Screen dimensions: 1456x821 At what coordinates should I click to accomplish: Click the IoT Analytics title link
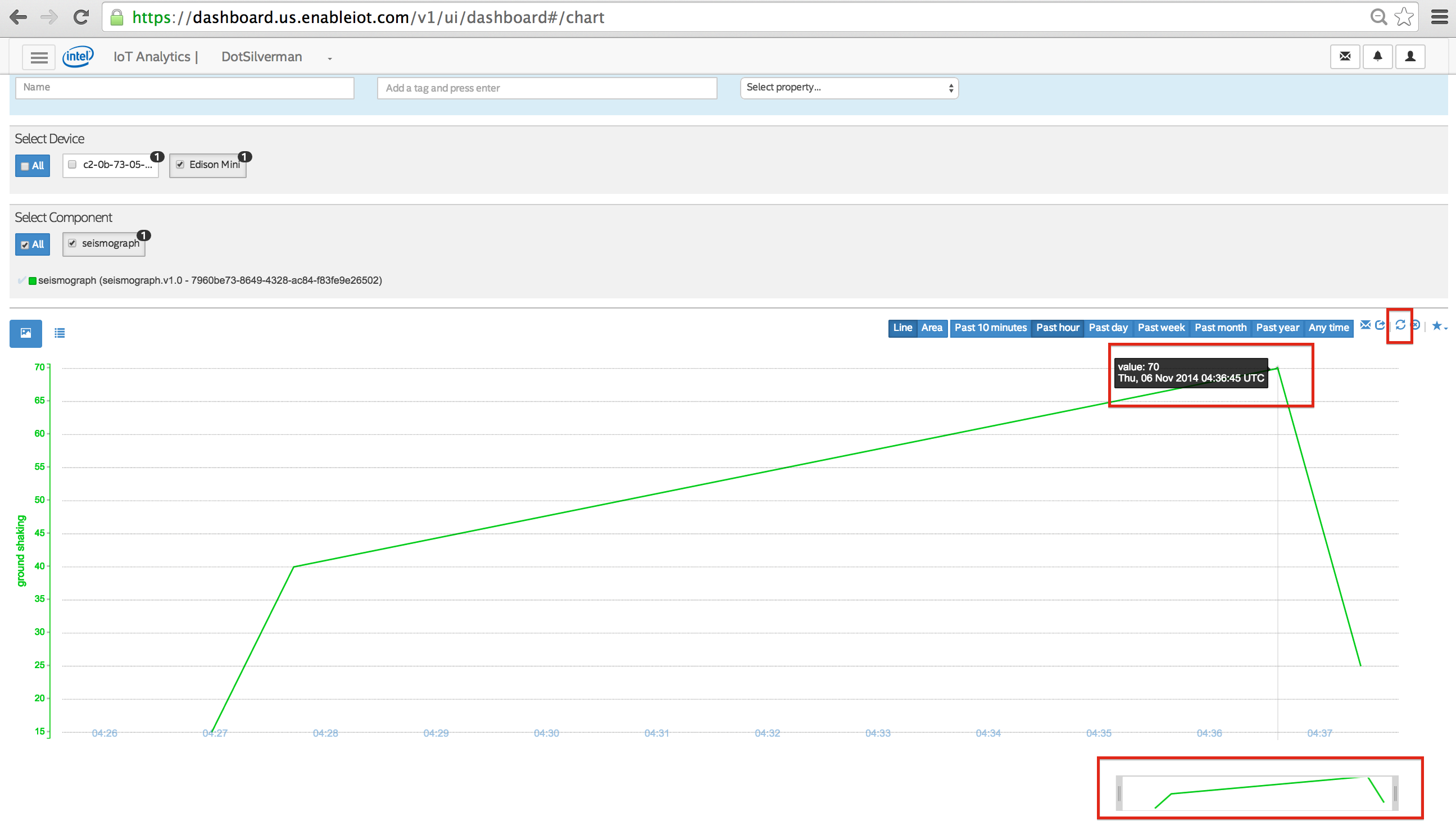[x=152, y=57]
